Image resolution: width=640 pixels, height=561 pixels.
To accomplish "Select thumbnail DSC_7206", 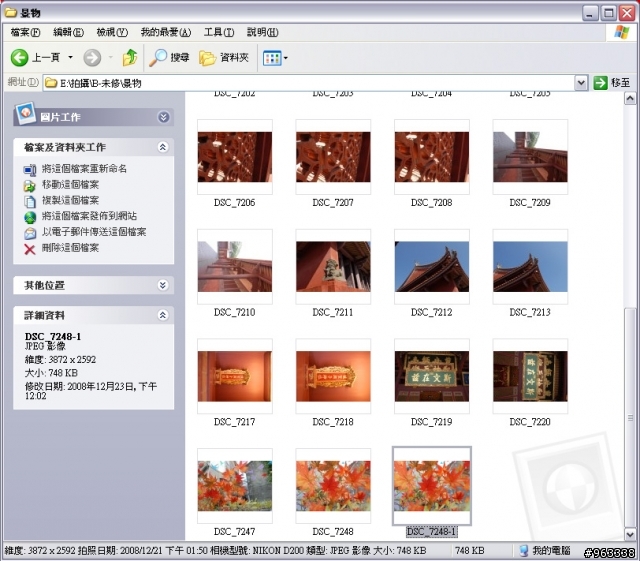I will [x=235, y=157].
